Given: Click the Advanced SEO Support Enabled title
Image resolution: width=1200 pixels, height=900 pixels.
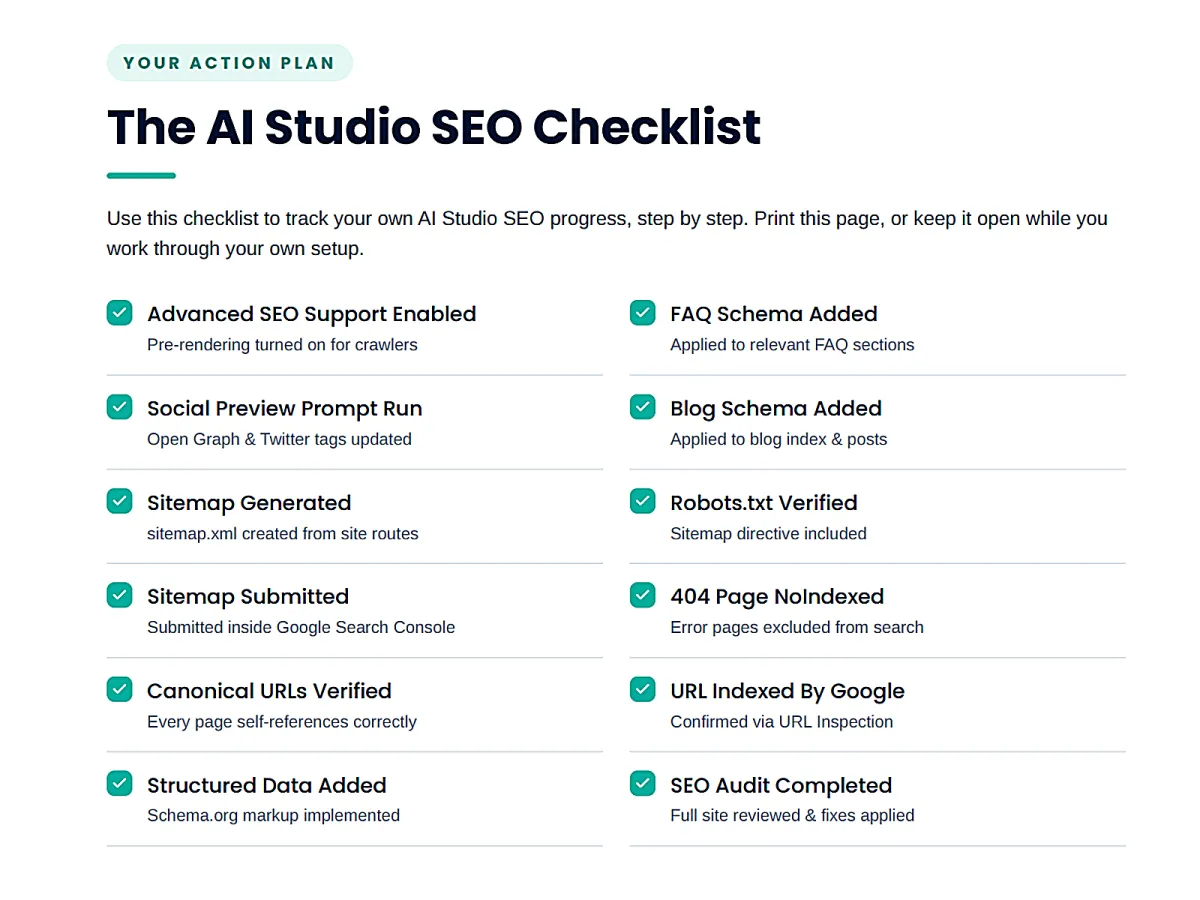Looking at the screenshot, I should pyautogui.click(x=311, y=314).
